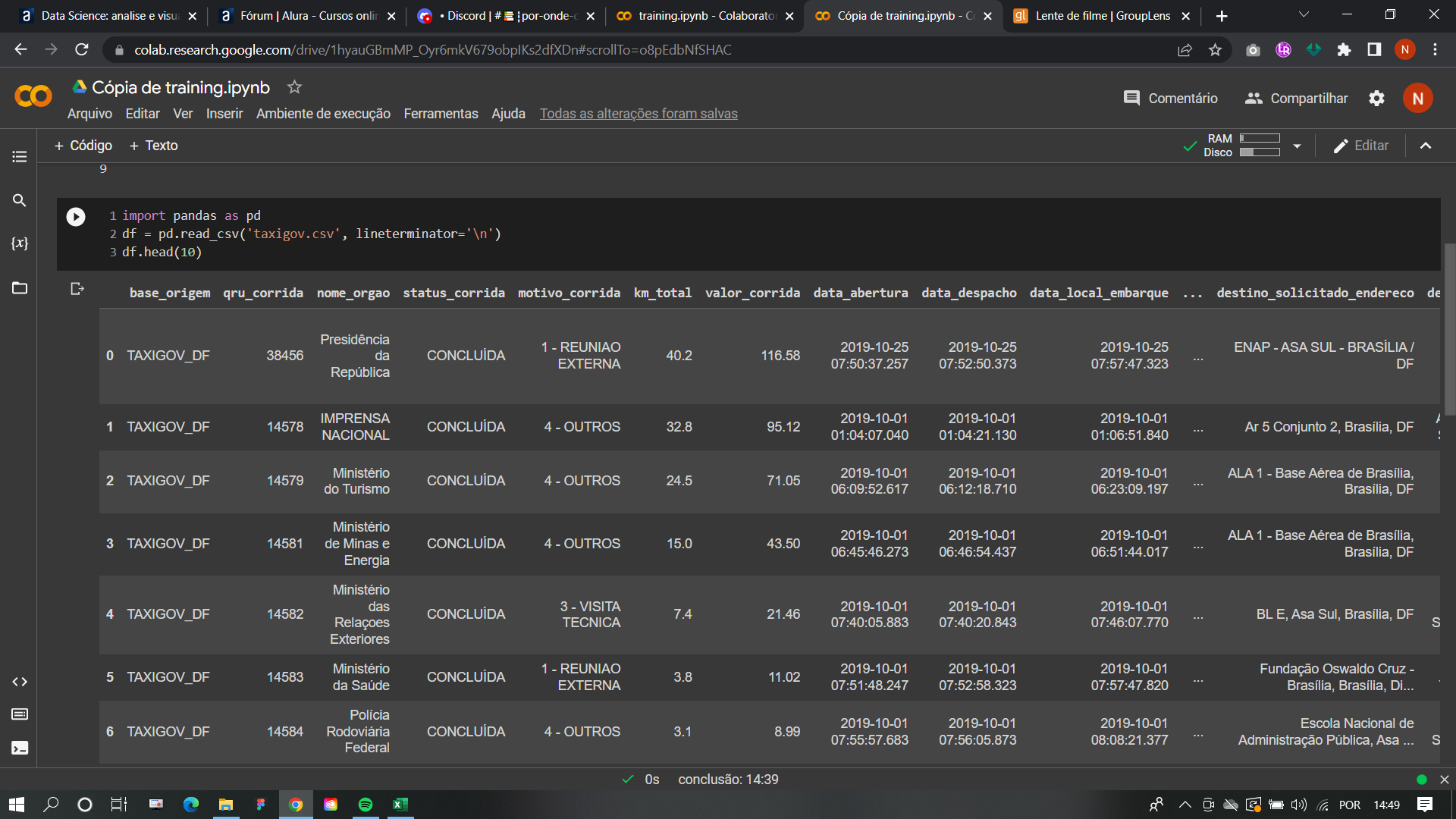
Task: Run the pandas import code cell
Action: (76, 217)
